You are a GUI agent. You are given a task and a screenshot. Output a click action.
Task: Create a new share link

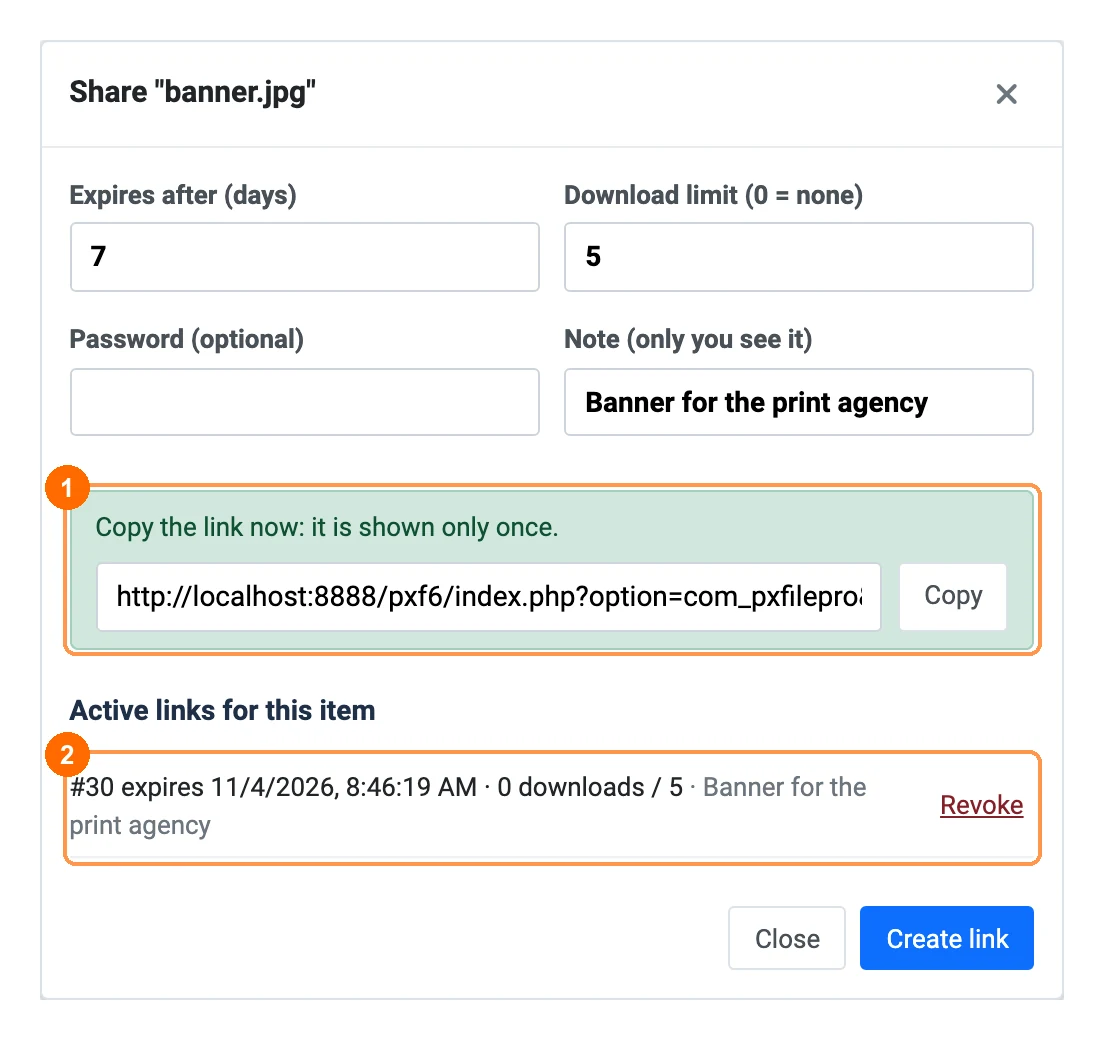[947, 938]
